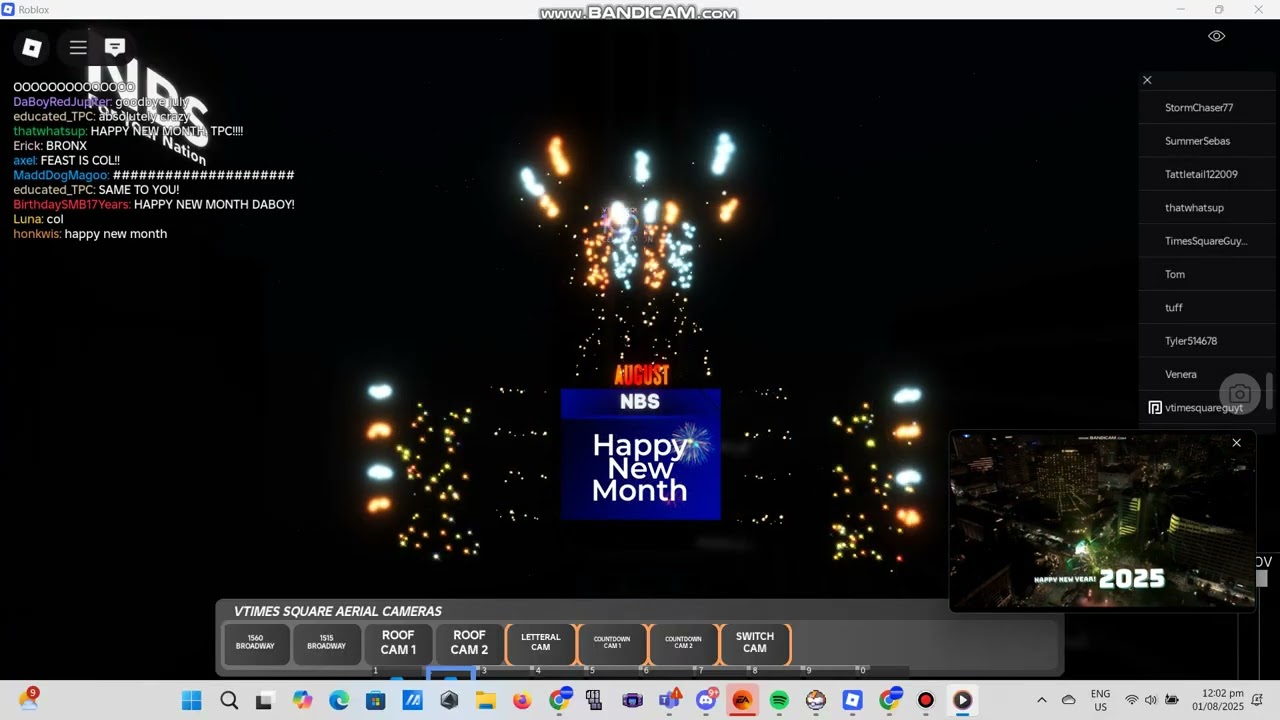The height and width of the screenshot is (720, 1280).
Task: Toggle the eye visibility icon
Action: click(x=1216, y=36)
